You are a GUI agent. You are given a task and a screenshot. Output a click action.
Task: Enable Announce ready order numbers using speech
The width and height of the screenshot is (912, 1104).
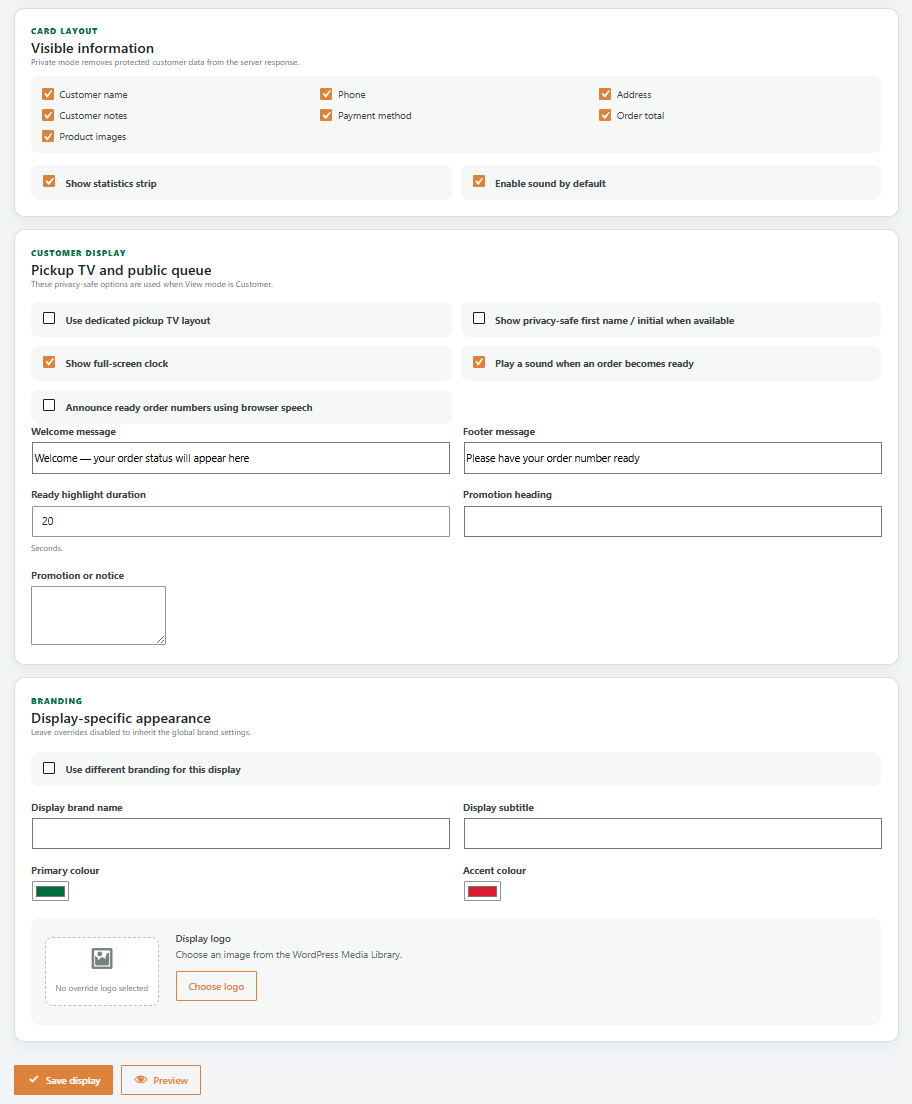49,405
